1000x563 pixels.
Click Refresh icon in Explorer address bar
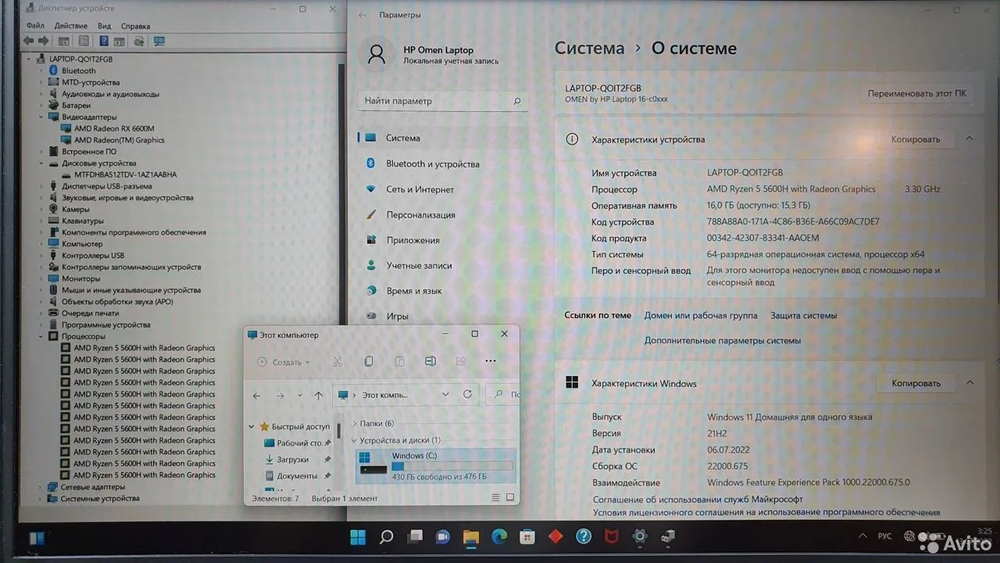[467, 395]
